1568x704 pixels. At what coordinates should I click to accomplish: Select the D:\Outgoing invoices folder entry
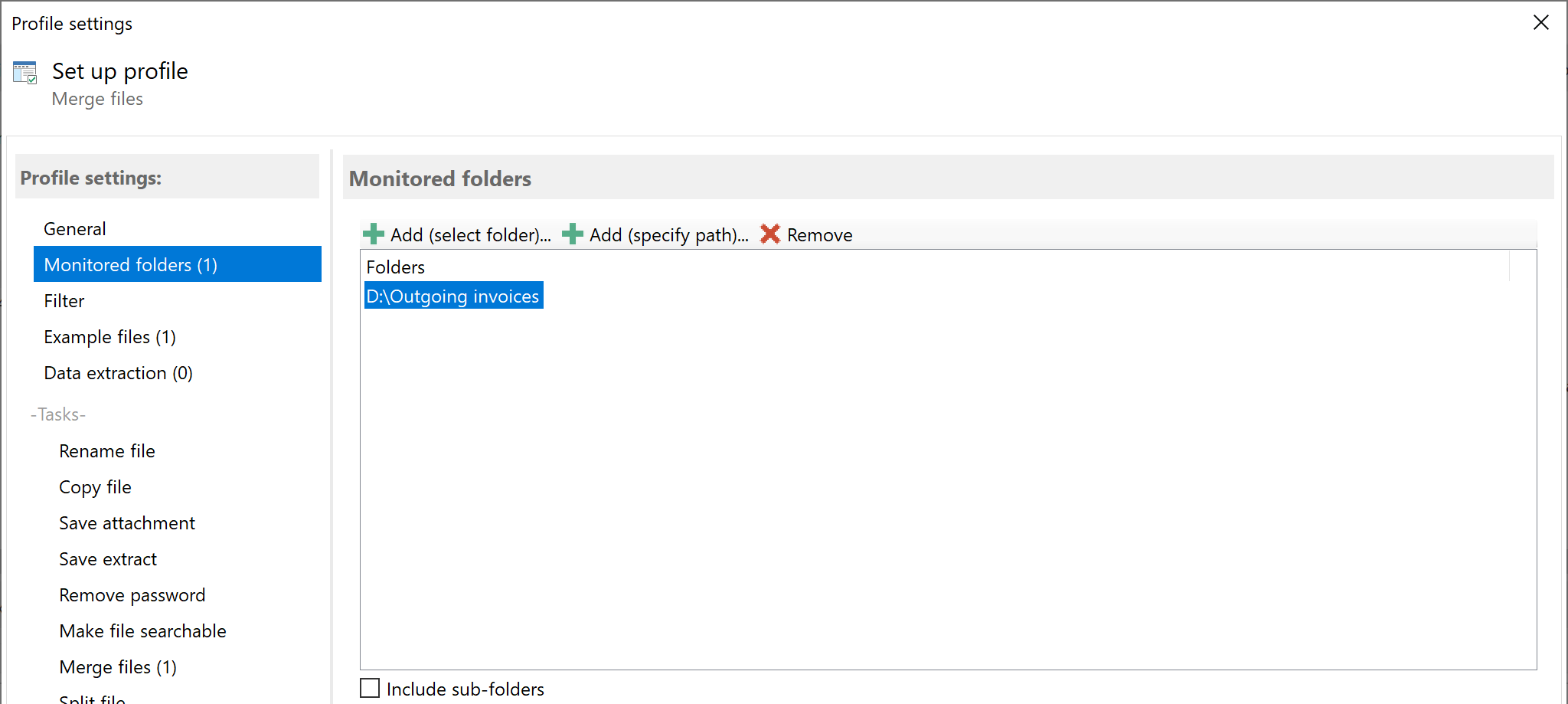point(452,296)
